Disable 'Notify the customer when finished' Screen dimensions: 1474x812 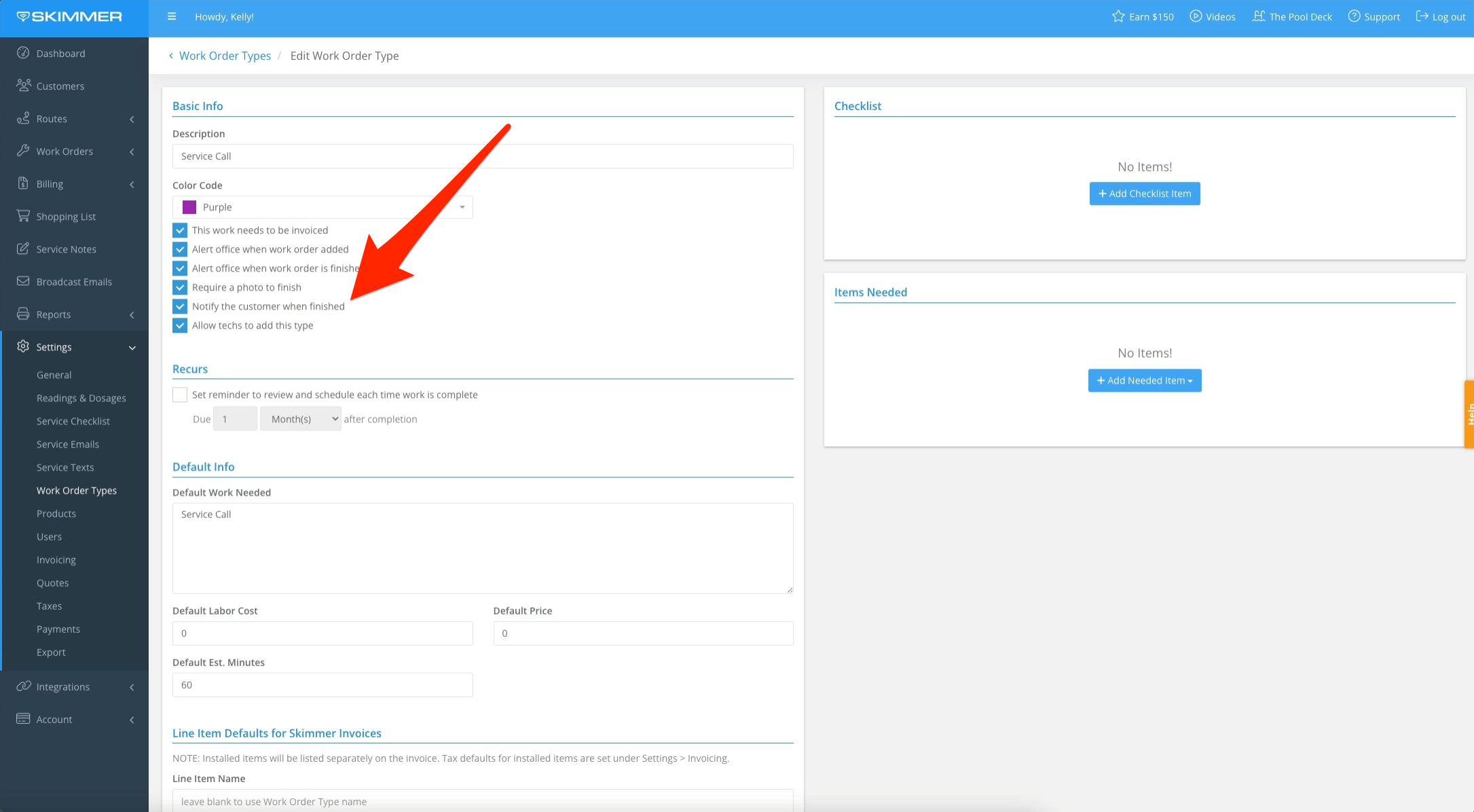[x=180, y=306]
